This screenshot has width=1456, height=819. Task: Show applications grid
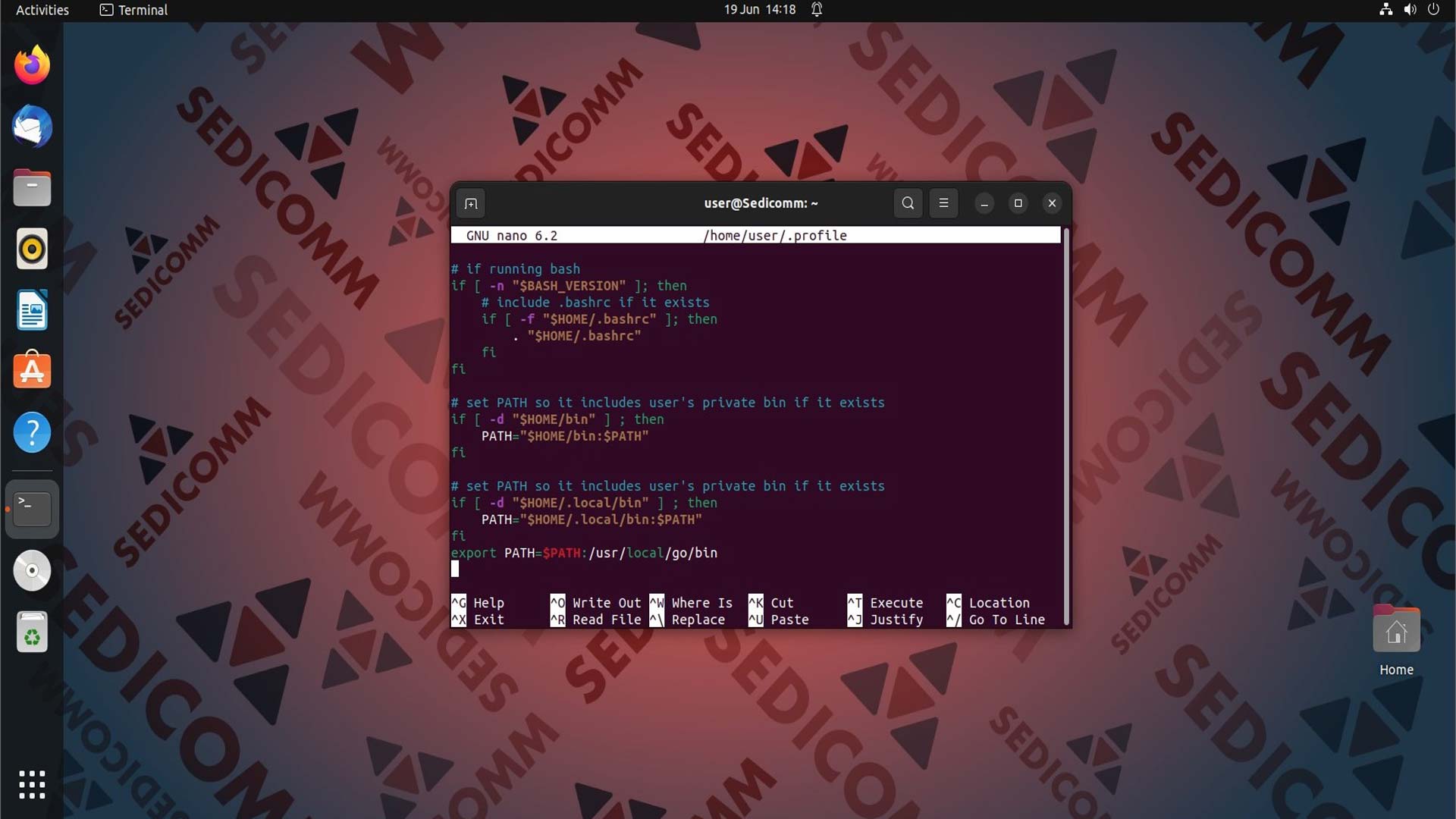32,785
